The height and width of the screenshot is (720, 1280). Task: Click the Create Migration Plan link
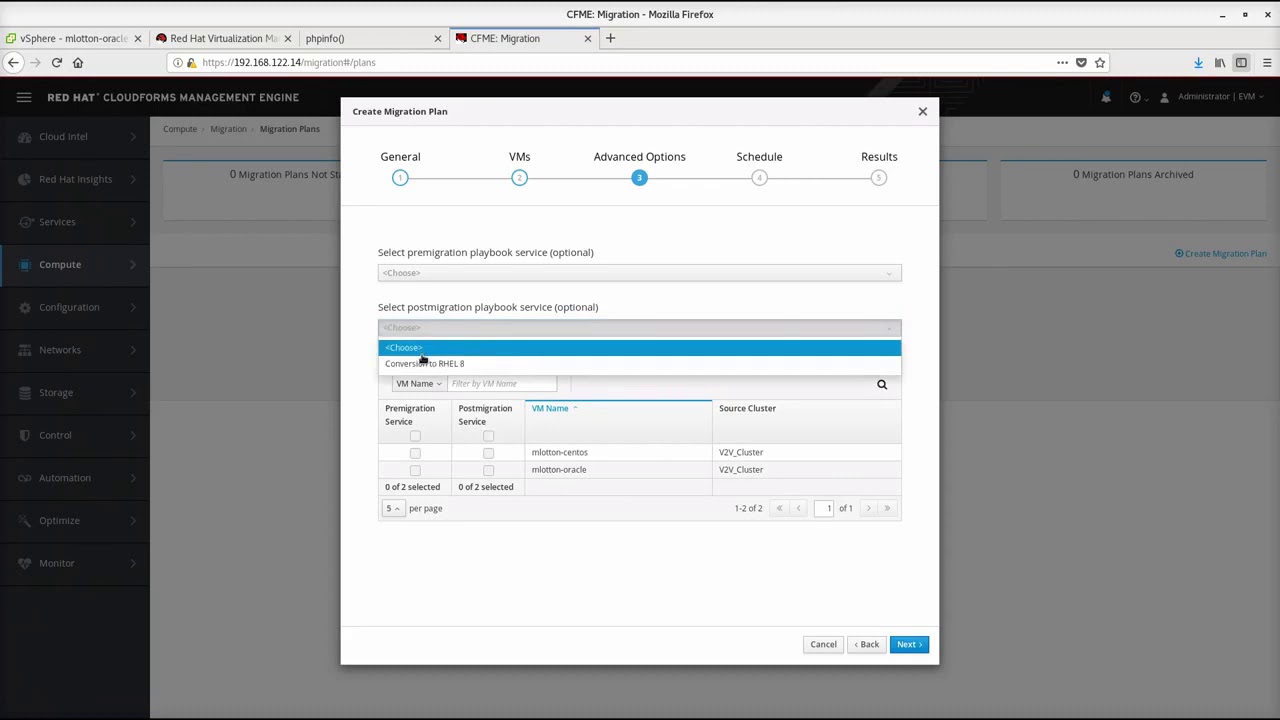tap(1220, 253)
